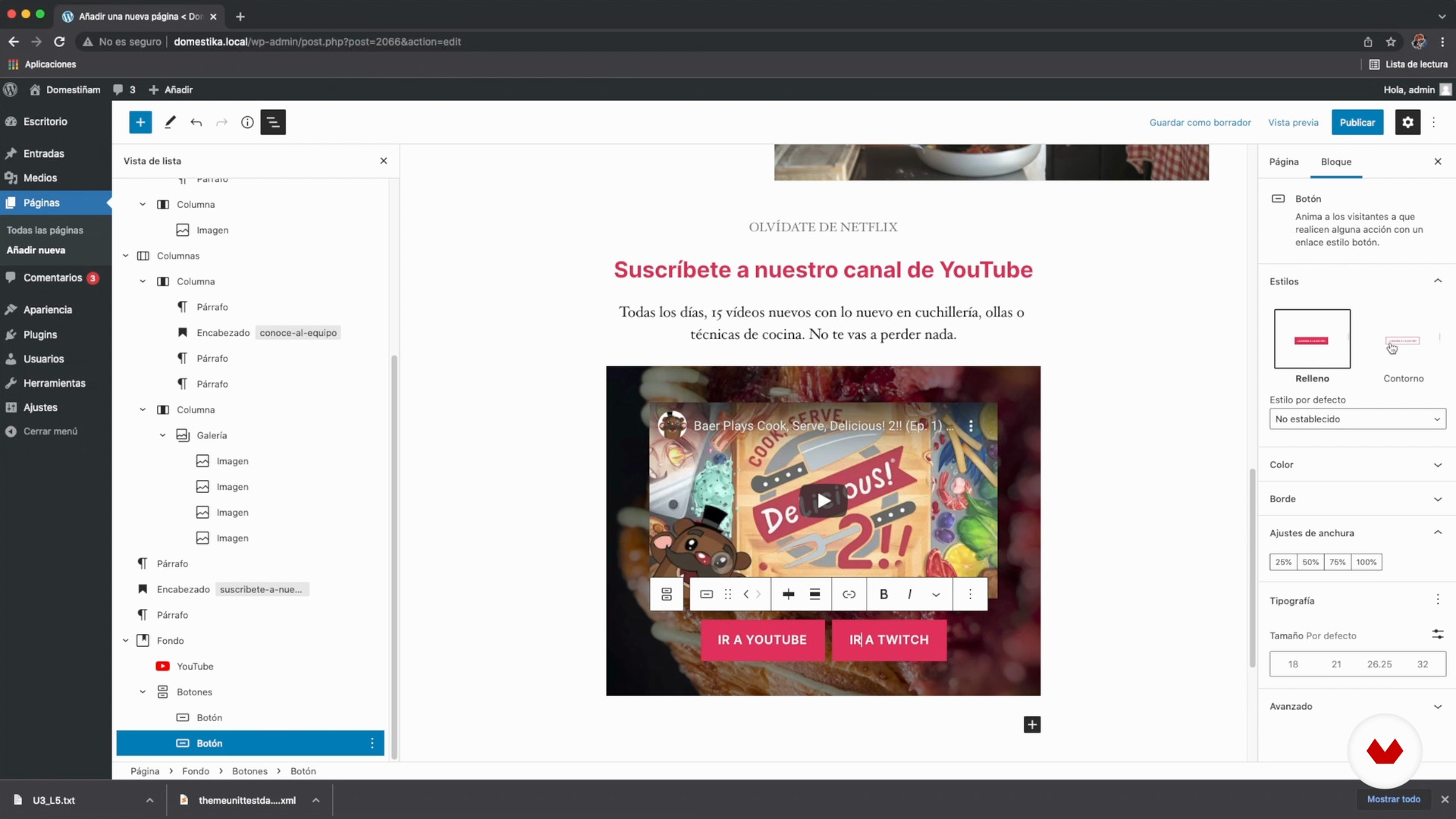1456x819 pixels.
Task: Set button width to 100%
Action: pos(1367,562)
